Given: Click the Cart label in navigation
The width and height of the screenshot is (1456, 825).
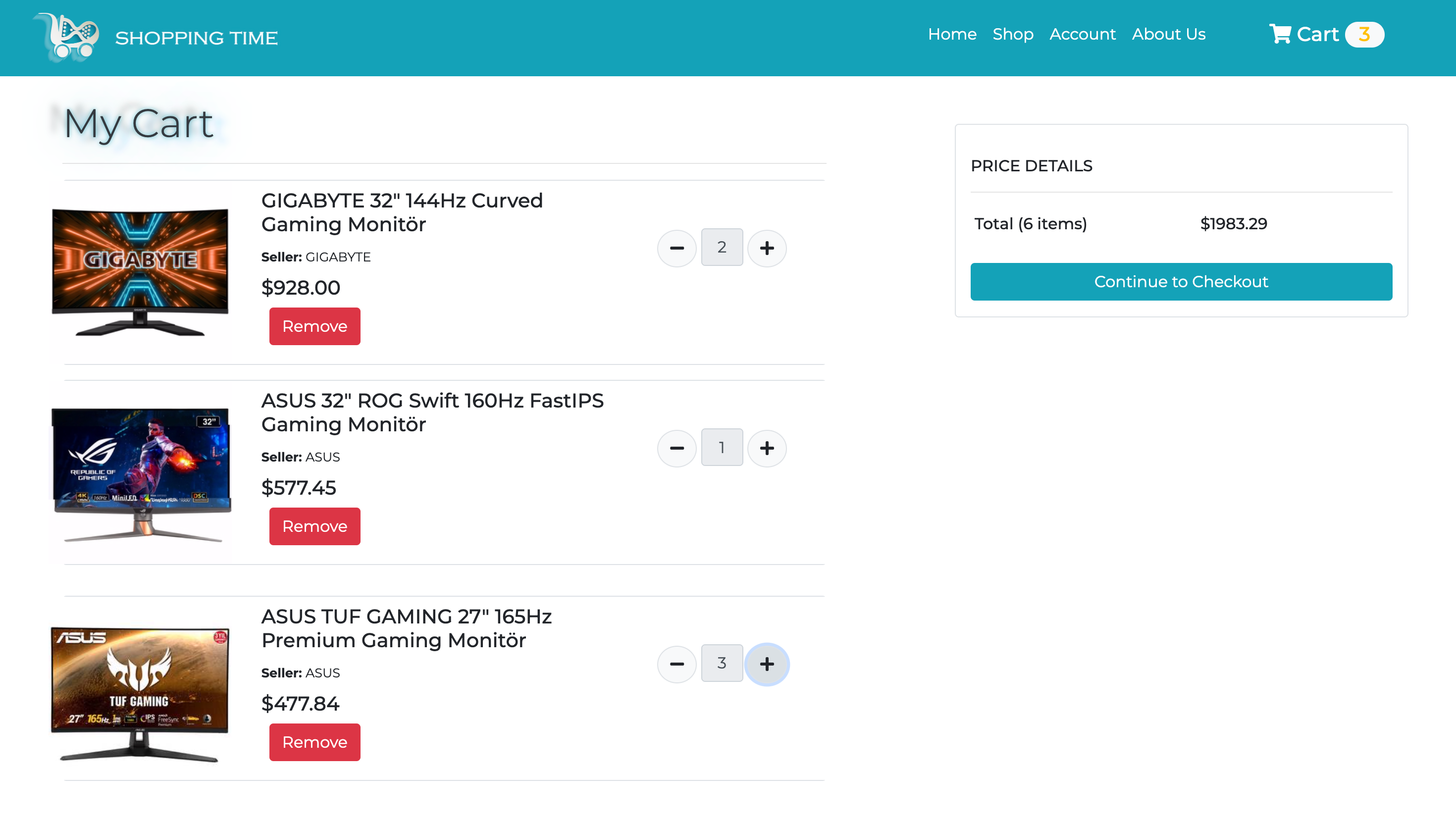Looking at the screenshot, I should tap(1317, 35).
